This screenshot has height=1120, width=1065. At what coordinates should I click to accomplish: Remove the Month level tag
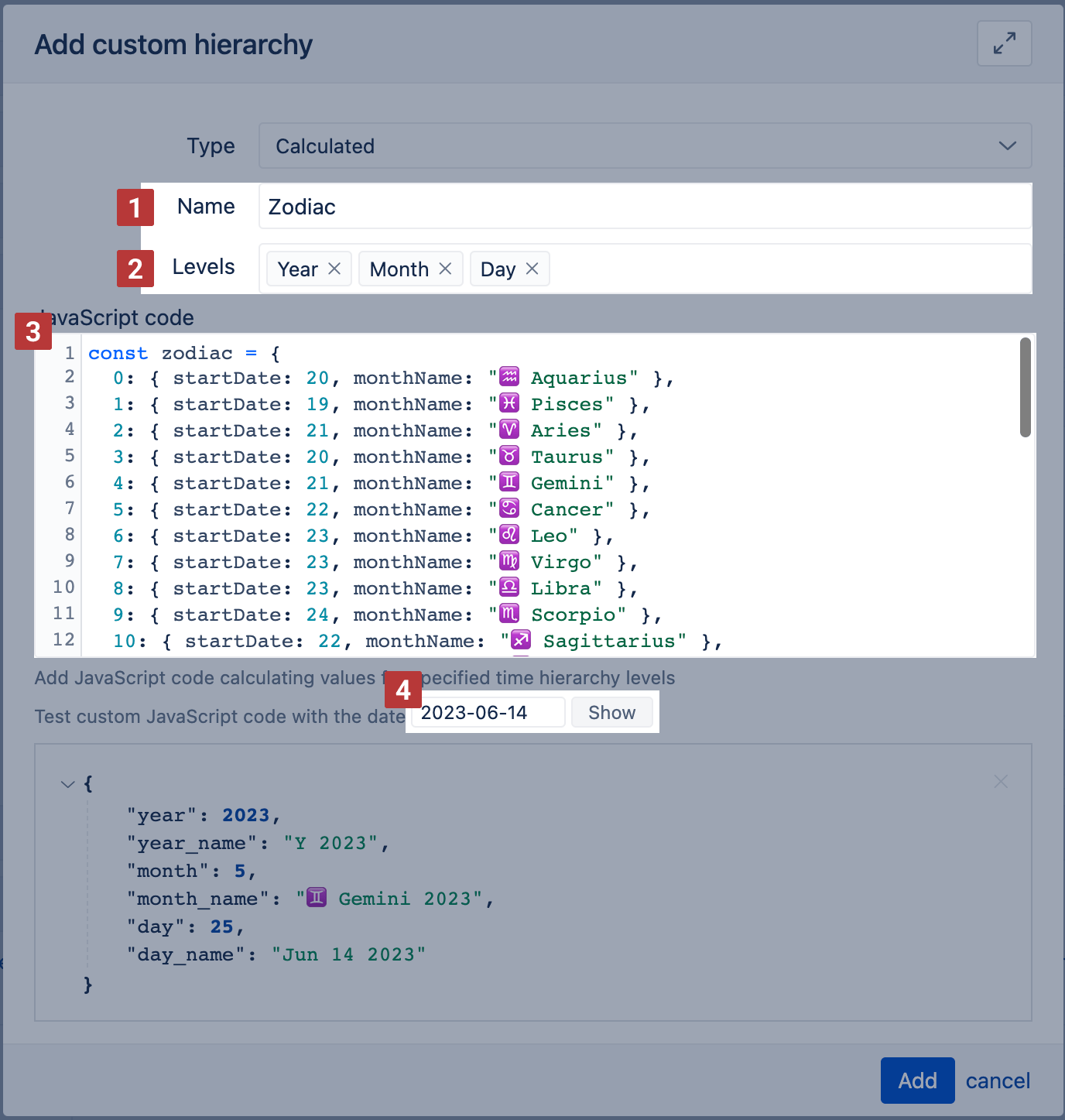tap(445, 269)
